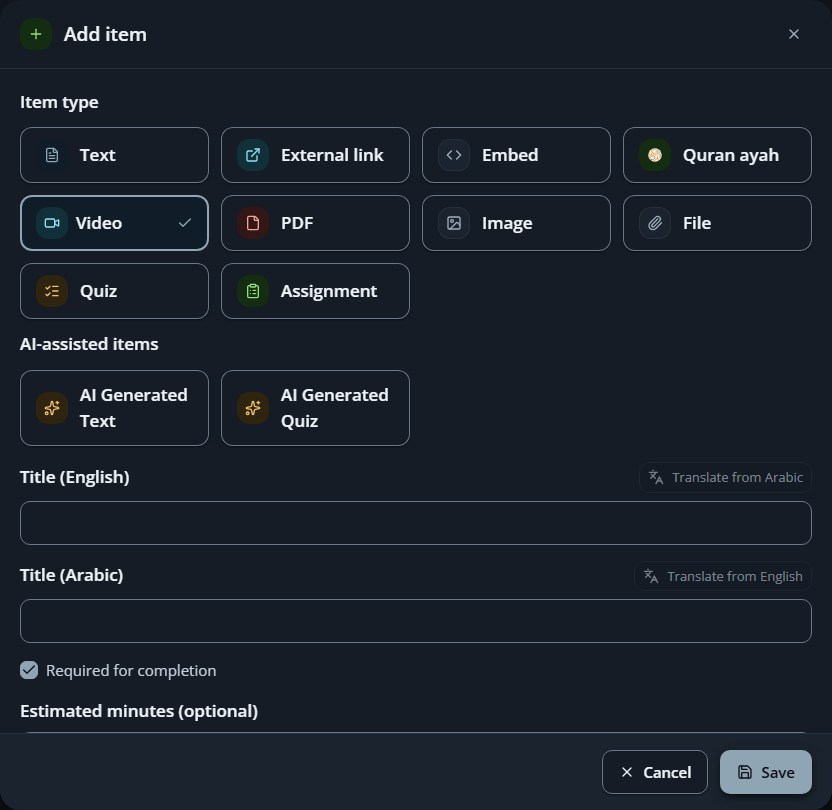The height and width of the screenshot is (810, 832).
Task: Choose AI Generated Quiz item
Action: click(315, 408)
